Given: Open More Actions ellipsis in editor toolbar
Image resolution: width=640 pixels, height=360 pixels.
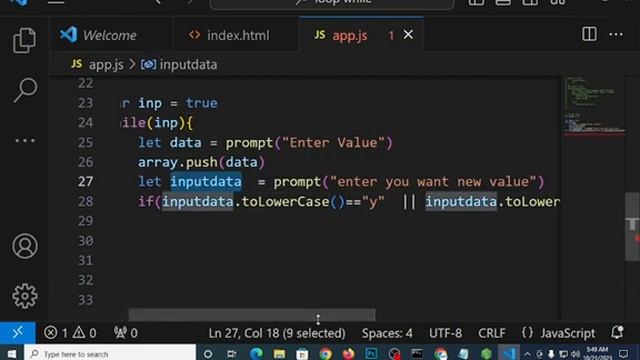Looking at the screenshot, I should click(x=616, y=35).
